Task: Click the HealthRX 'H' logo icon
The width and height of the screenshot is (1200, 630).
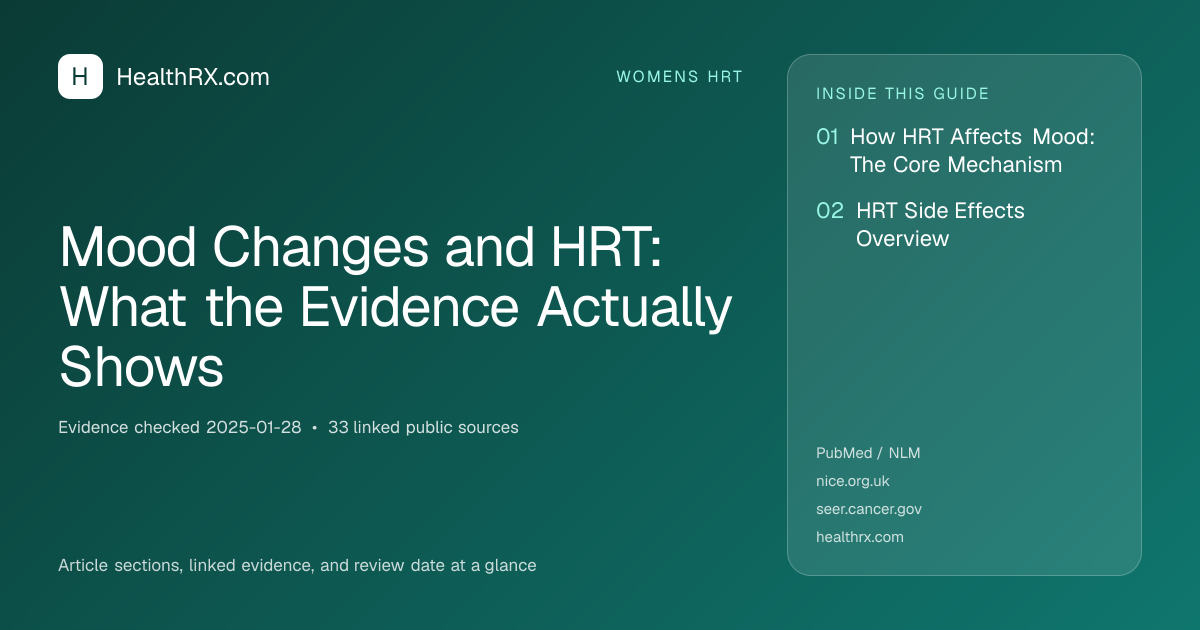Action: coord(80,77)
